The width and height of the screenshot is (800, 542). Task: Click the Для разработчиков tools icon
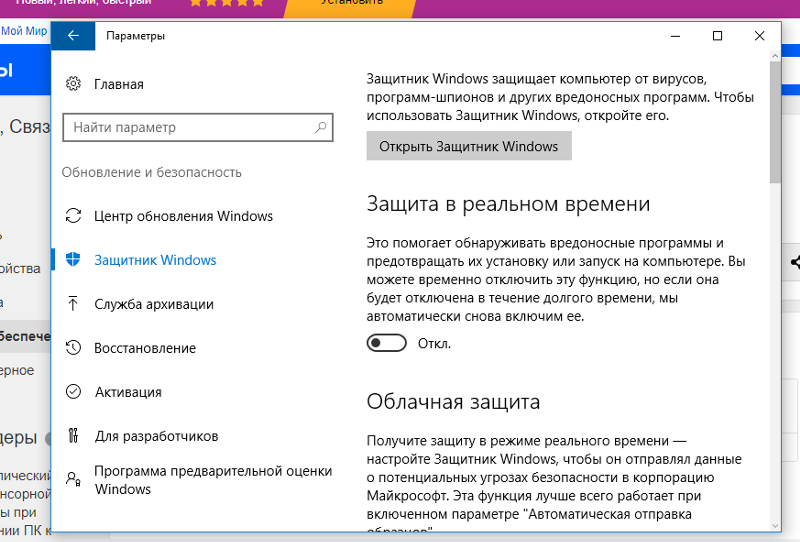(73, 436)
